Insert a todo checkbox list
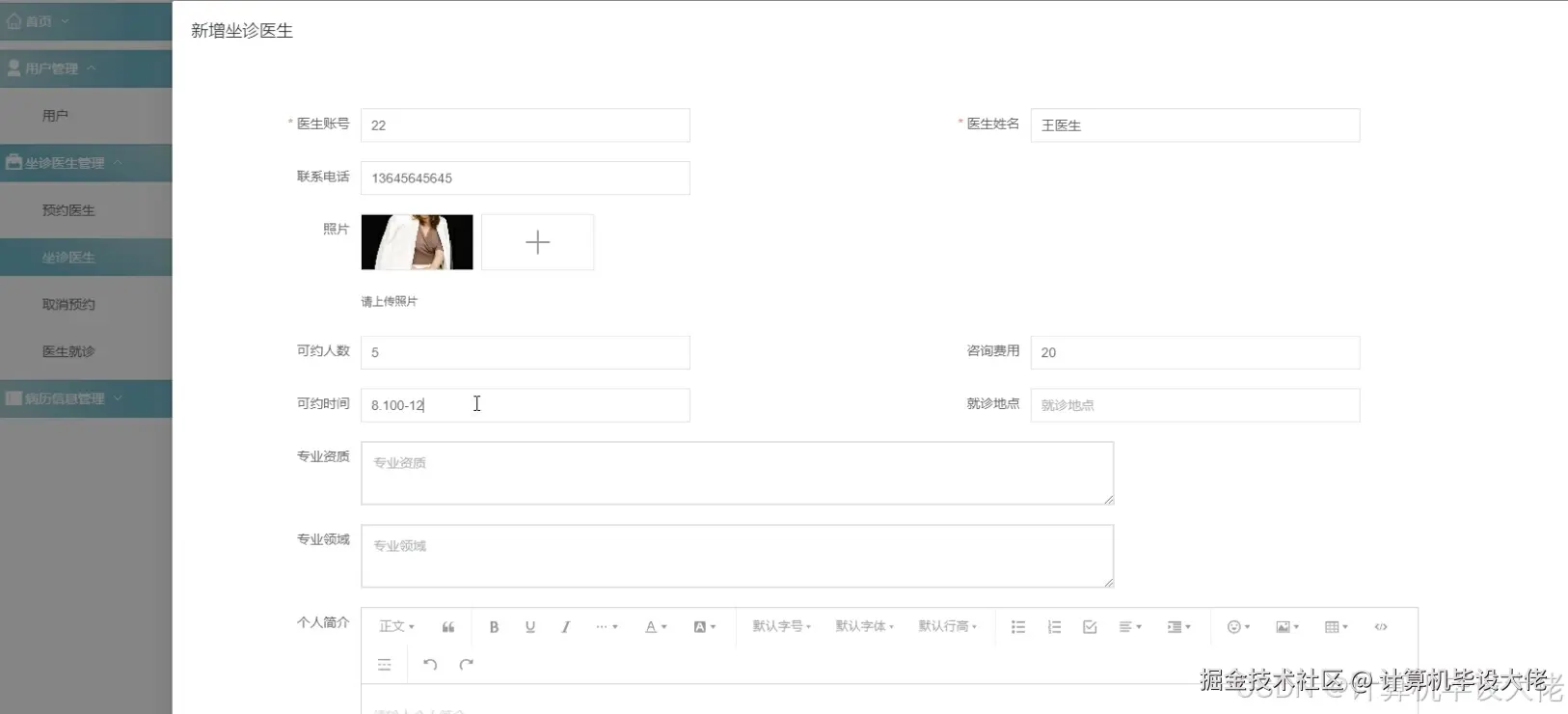 coord(1090,627)
